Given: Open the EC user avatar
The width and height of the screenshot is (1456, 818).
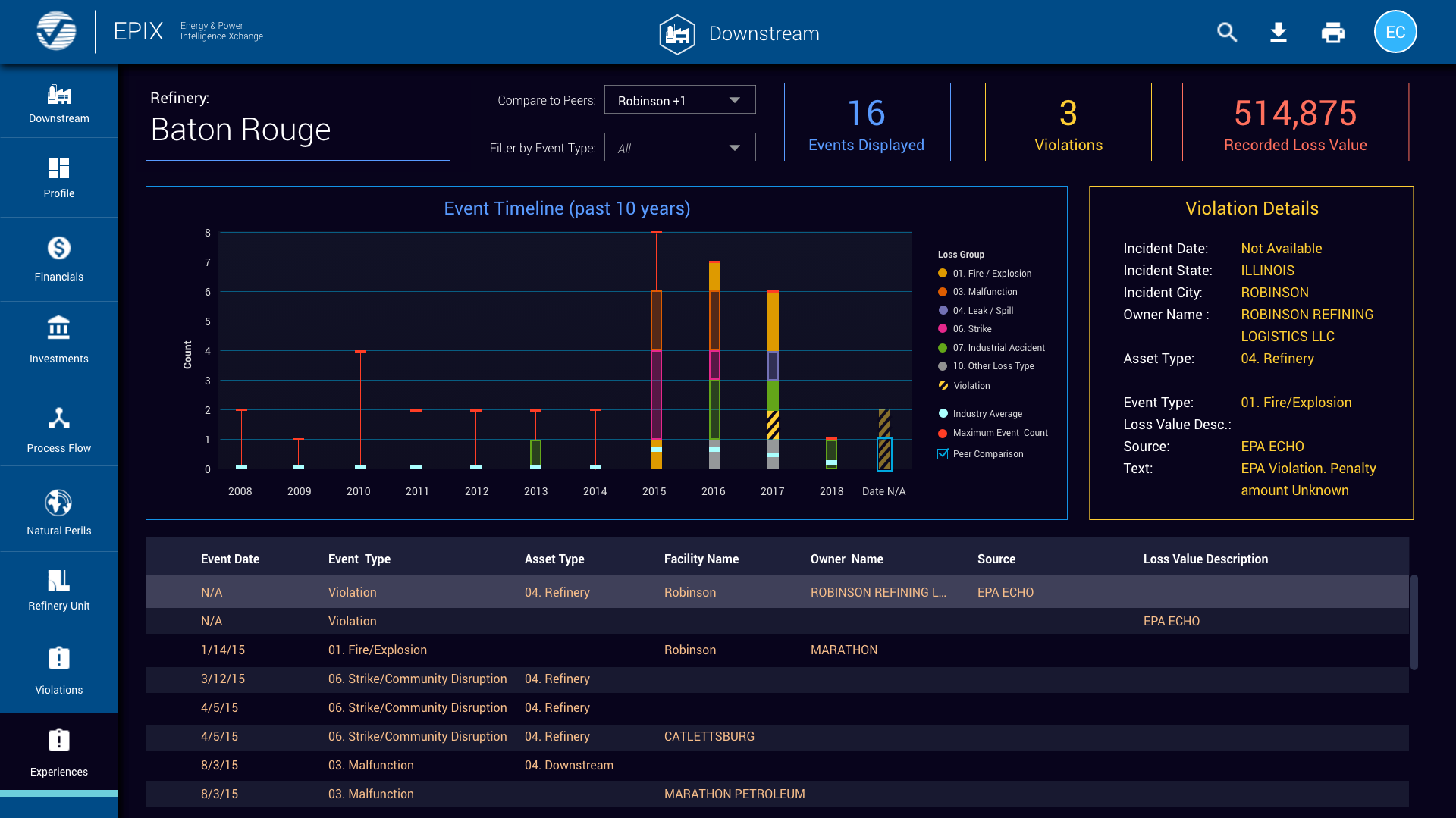Looking at the screenshot, I should [1395, 32].
